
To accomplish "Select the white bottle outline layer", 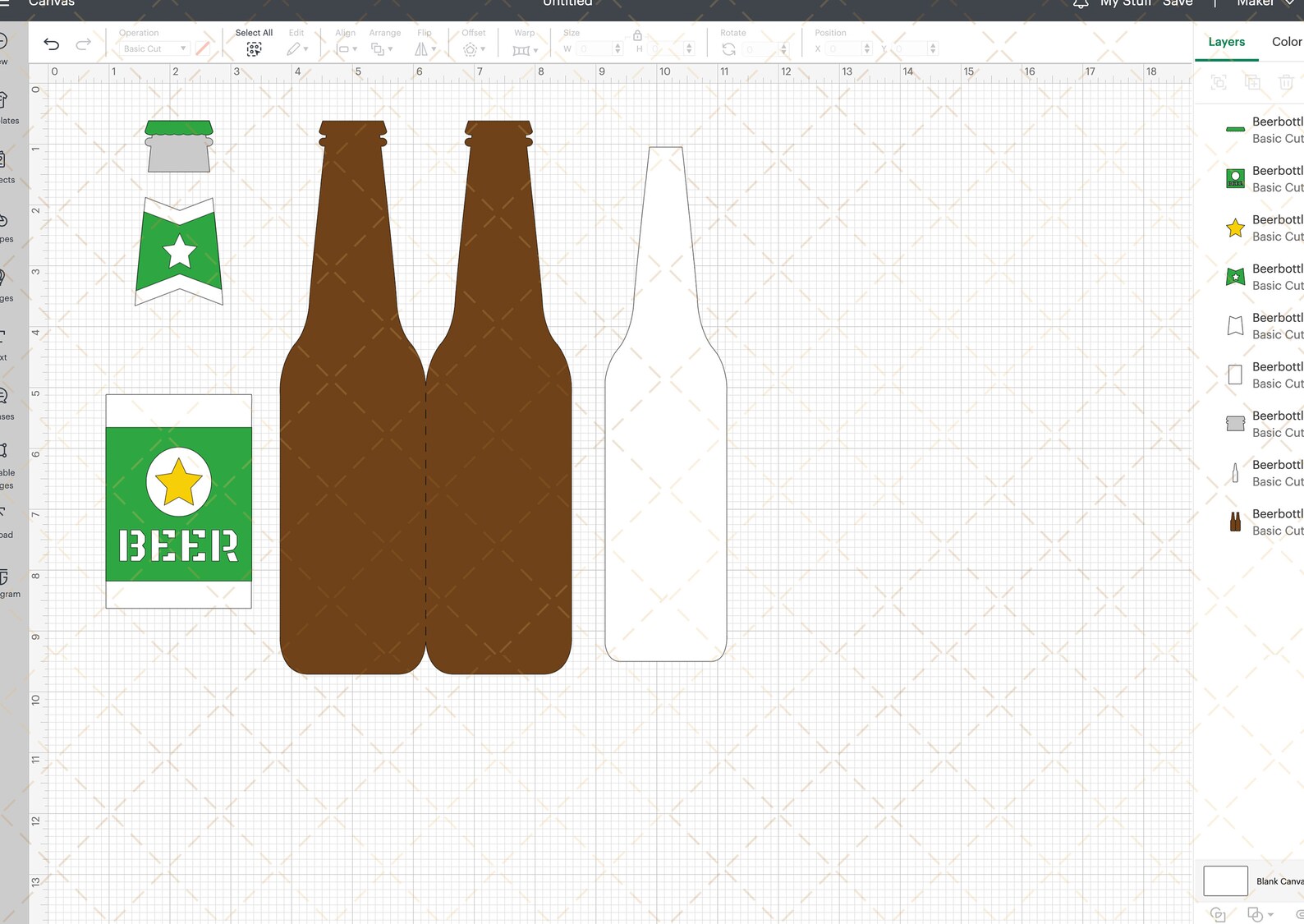I will [1250, 473].
